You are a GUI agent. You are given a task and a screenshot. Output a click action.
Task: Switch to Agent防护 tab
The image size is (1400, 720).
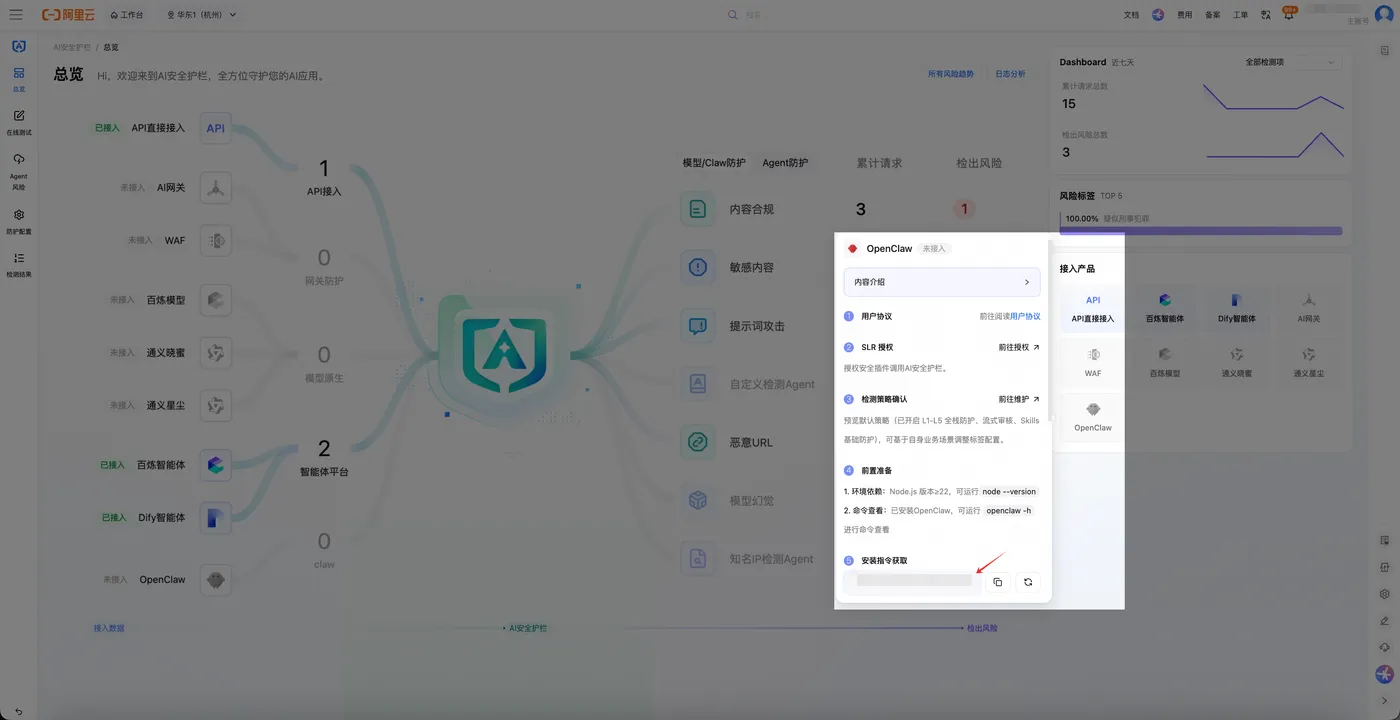785,162
